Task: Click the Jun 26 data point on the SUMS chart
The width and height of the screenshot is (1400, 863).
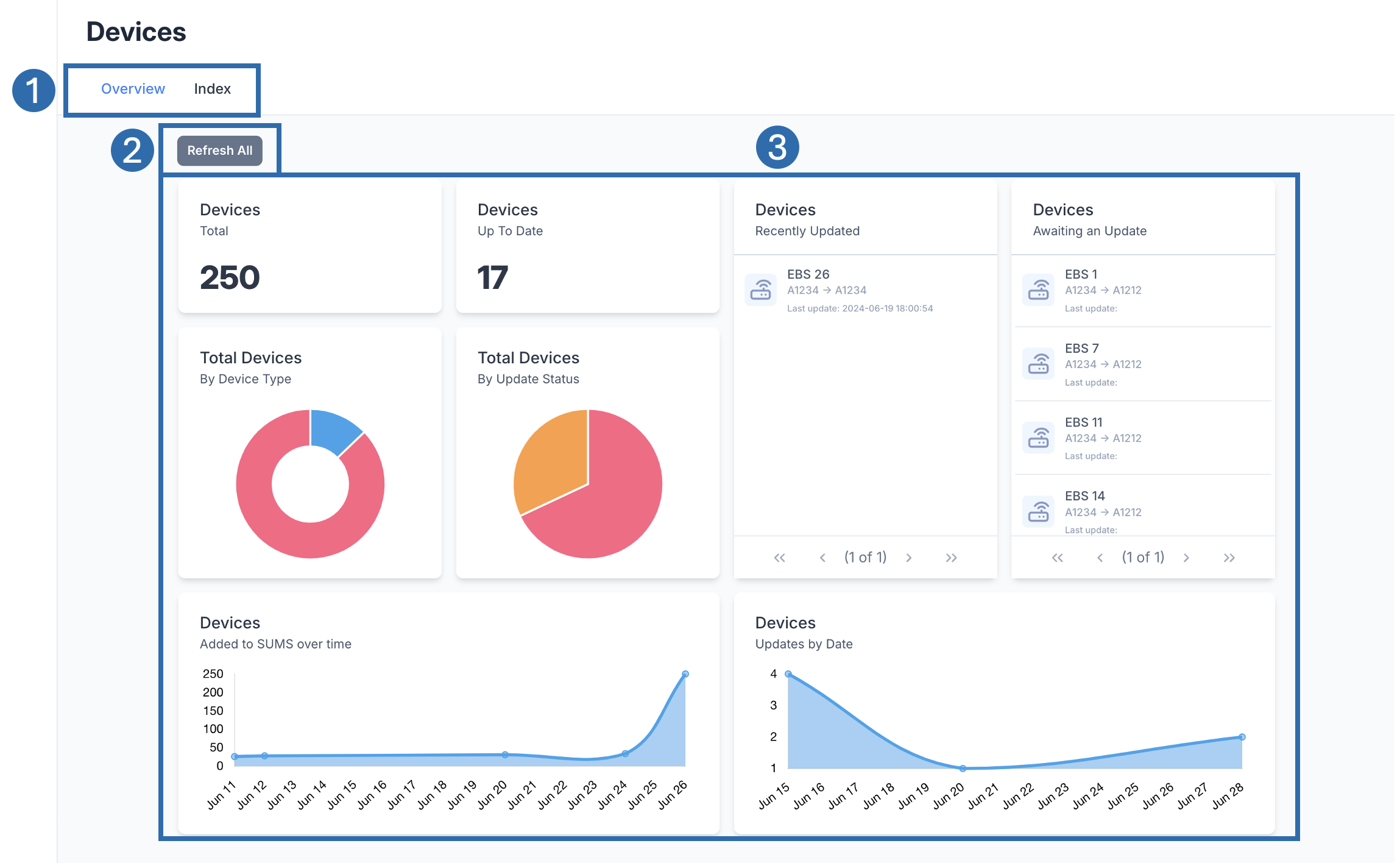Action: point(685,674)
